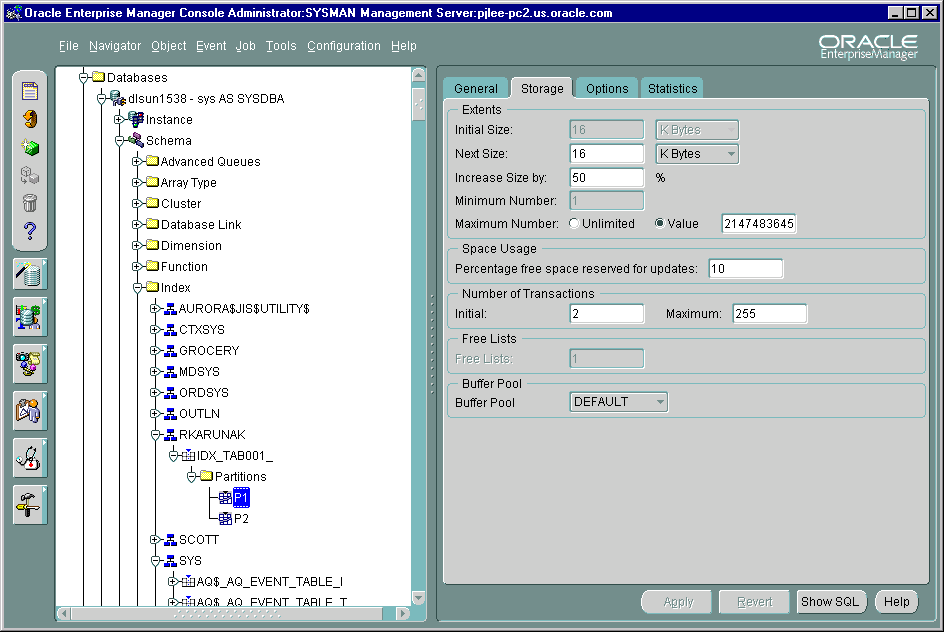Open the Next Size K Bytes dropdown
This screenshot has height=632, width=944.
click(697, 153)
